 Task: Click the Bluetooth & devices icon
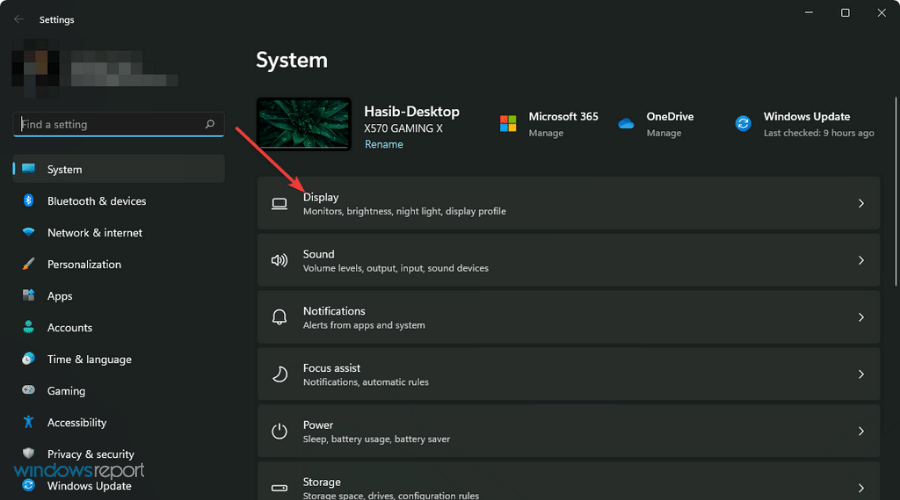[28, 201]
